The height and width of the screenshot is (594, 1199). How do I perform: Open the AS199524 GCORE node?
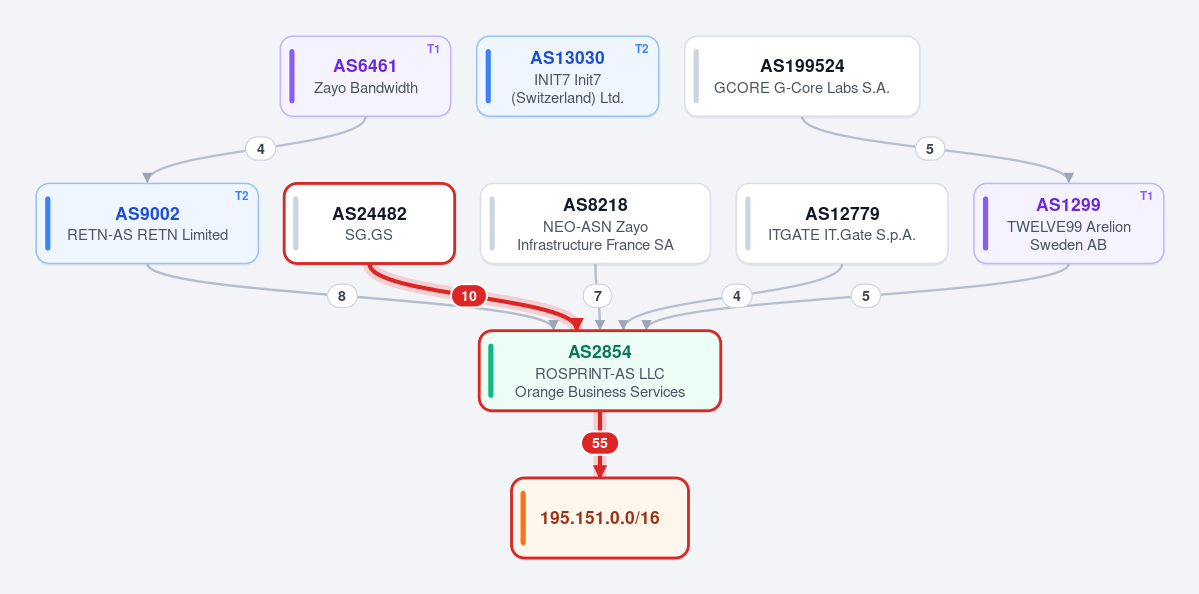801,76
